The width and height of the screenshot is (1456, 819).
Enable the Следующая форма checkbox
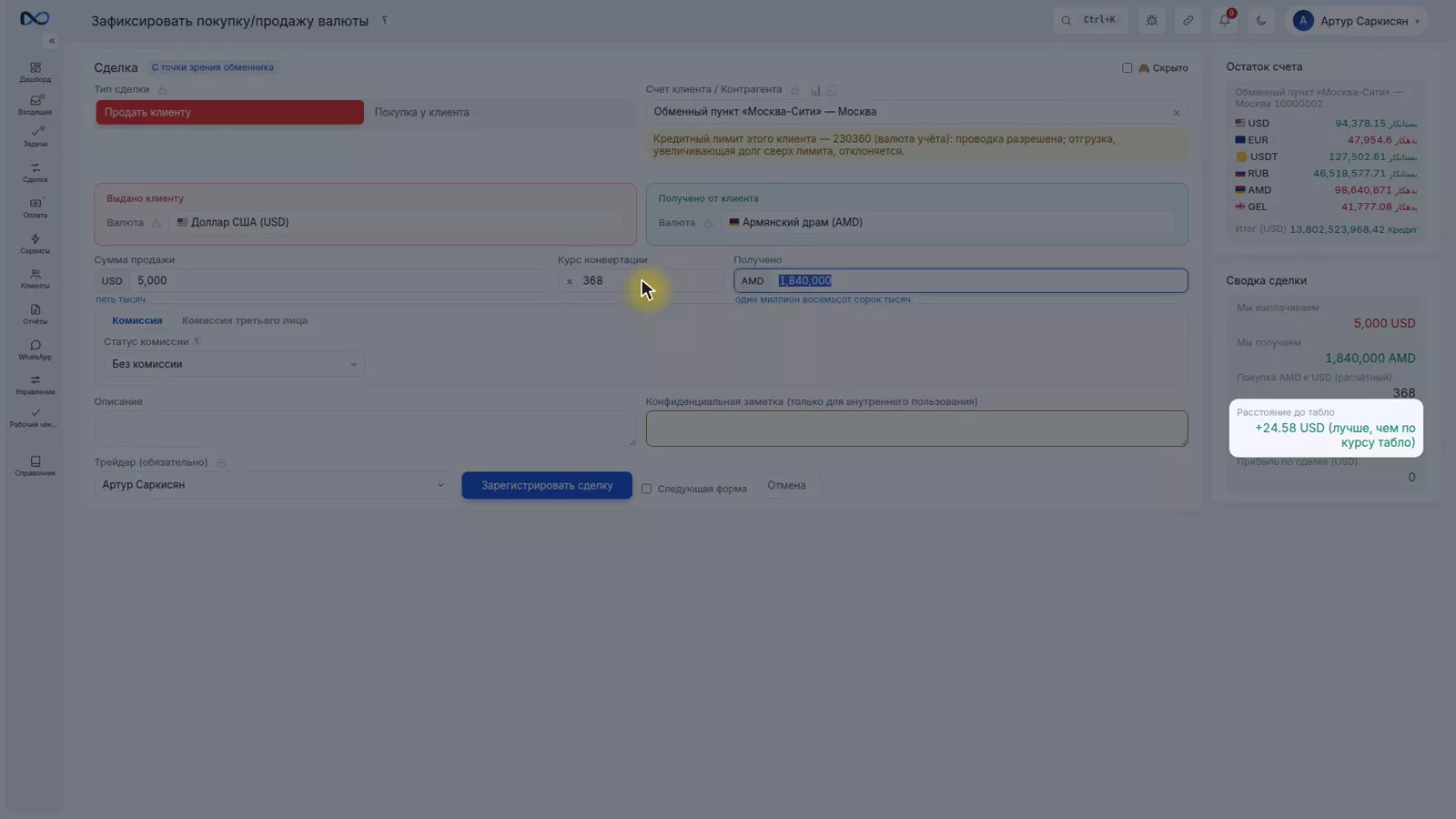pyautogui.click(x=646, y=489)
